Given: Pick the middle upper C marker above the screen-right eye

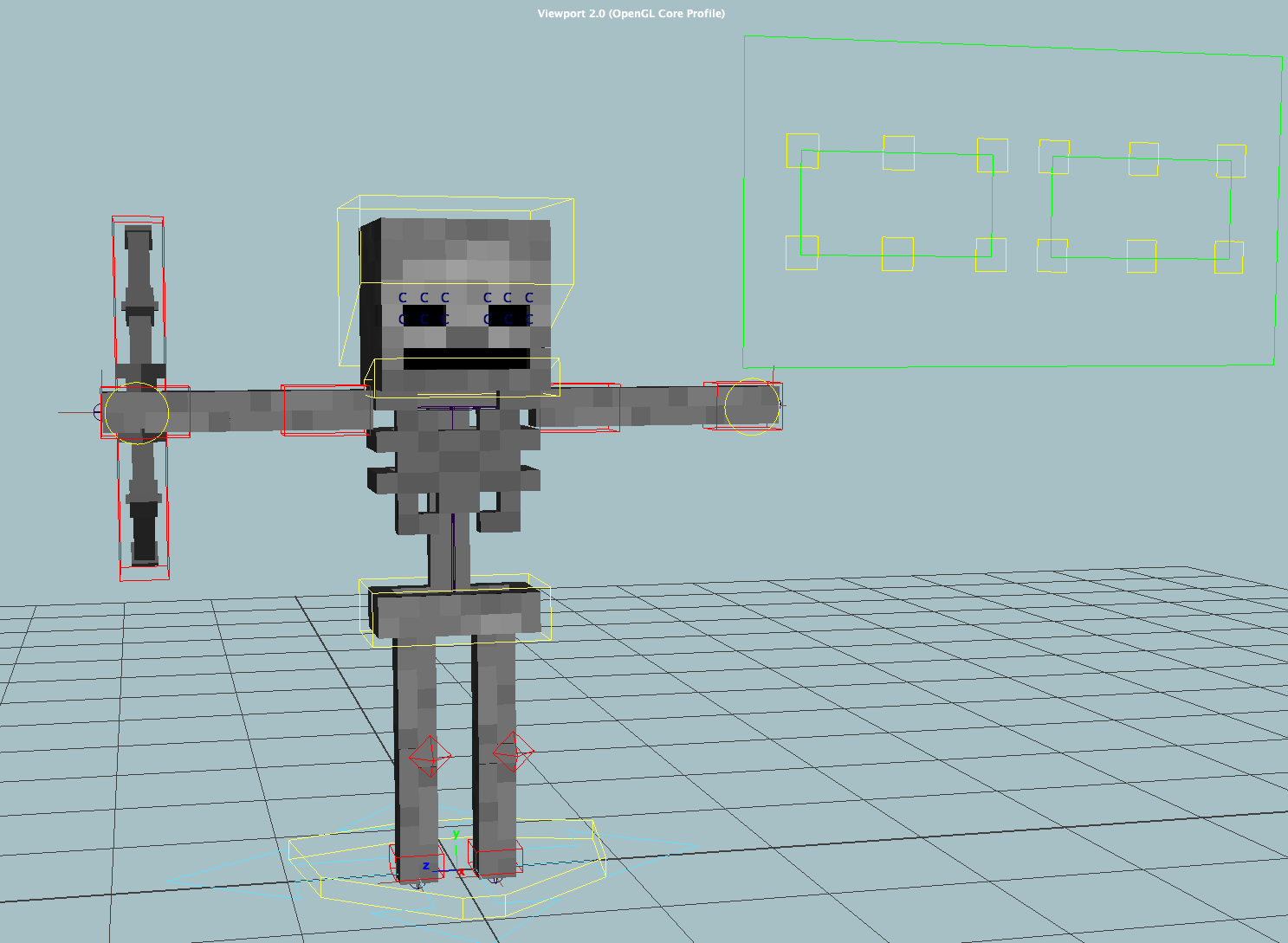Looking at the screenshot, I should (x=508, y=297).
